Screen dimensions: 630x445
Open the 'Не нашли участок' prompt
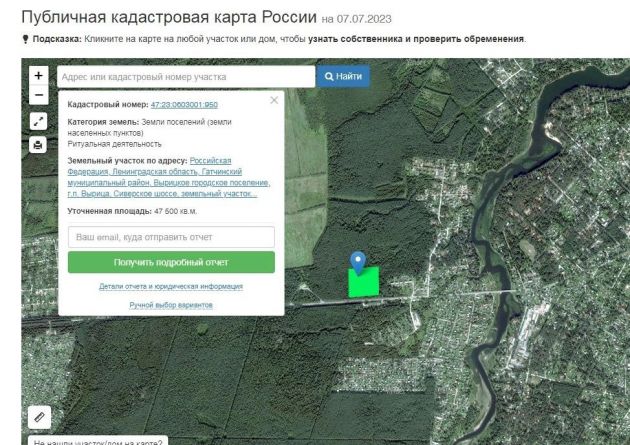98,441
